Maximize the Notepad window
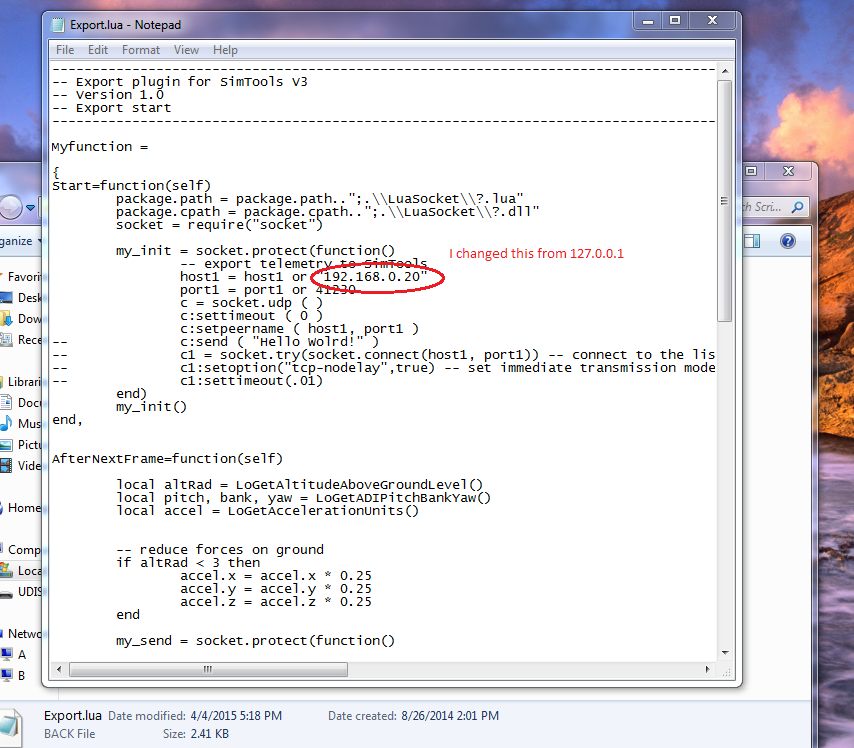Image resolution: width=854 pixels, height=748 pixels. point(675,21)
